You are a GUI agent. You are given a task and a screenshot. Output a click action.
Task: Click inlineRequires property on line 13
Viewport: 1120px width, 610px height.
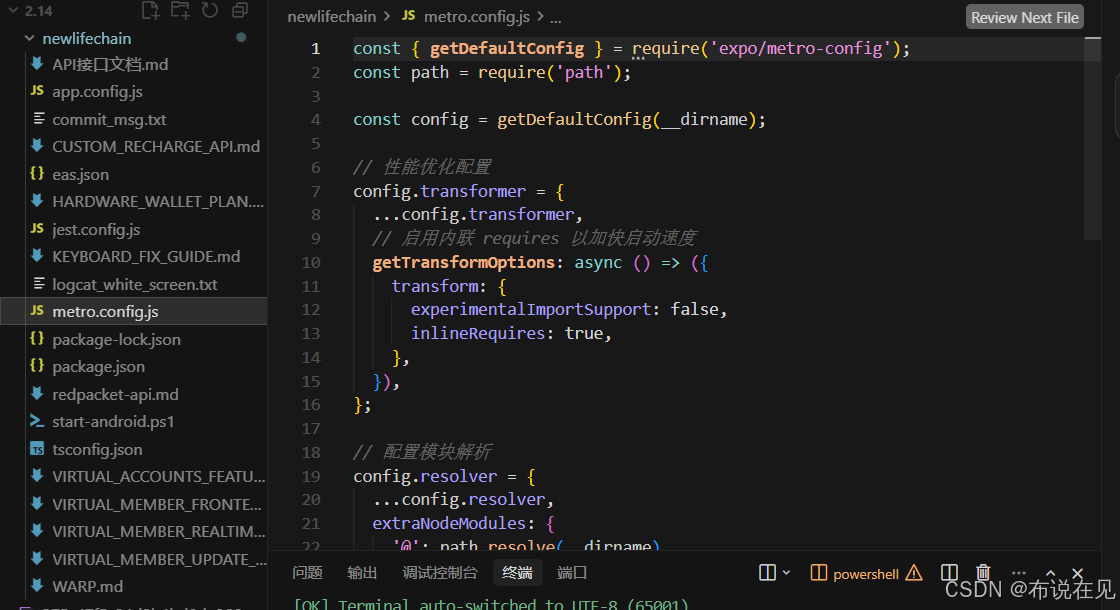point(478,334)
